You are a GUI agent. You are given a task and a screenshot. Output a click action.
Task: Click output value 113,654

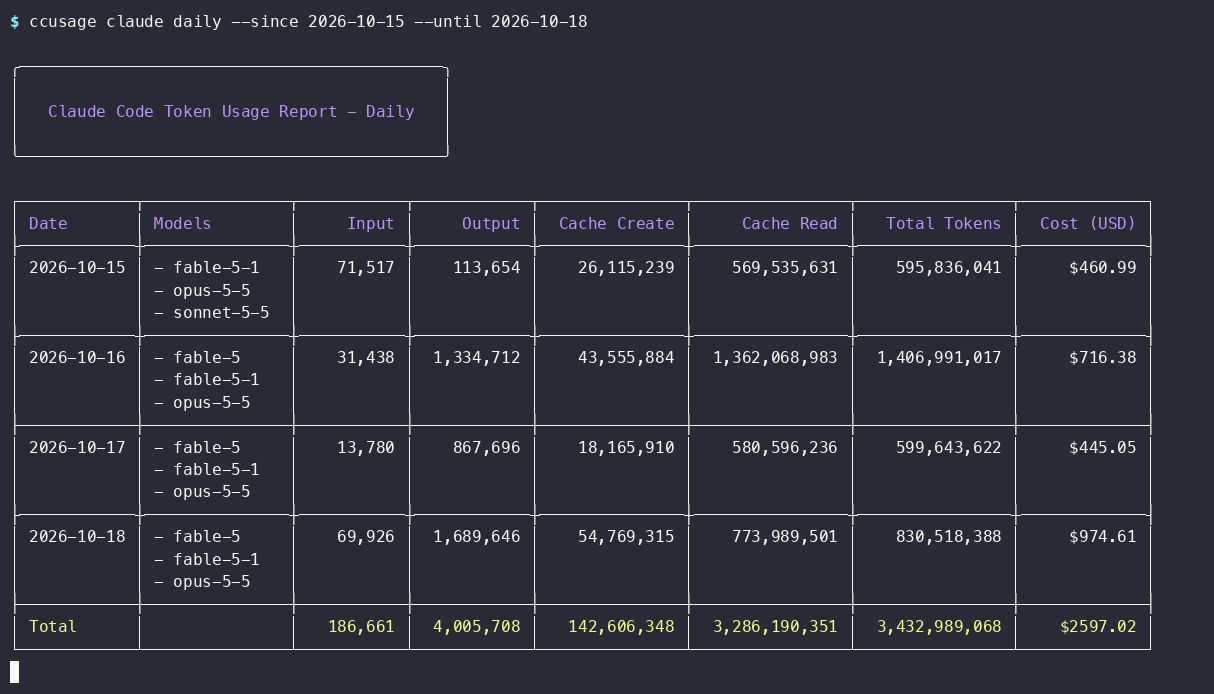click(x=487, y=267)
